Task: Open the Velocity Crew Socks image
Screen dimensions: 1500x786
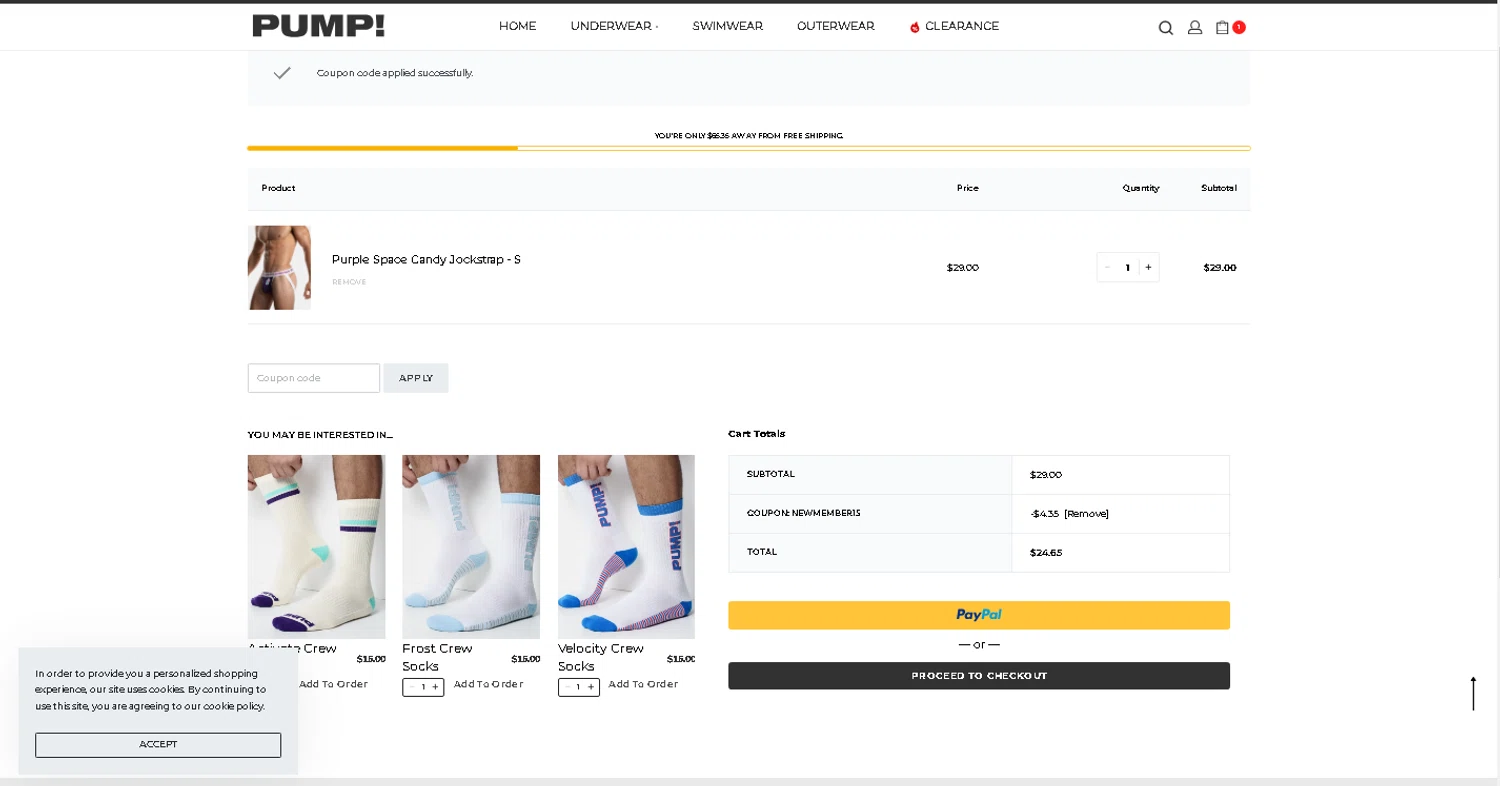Action: coord(626,547)
